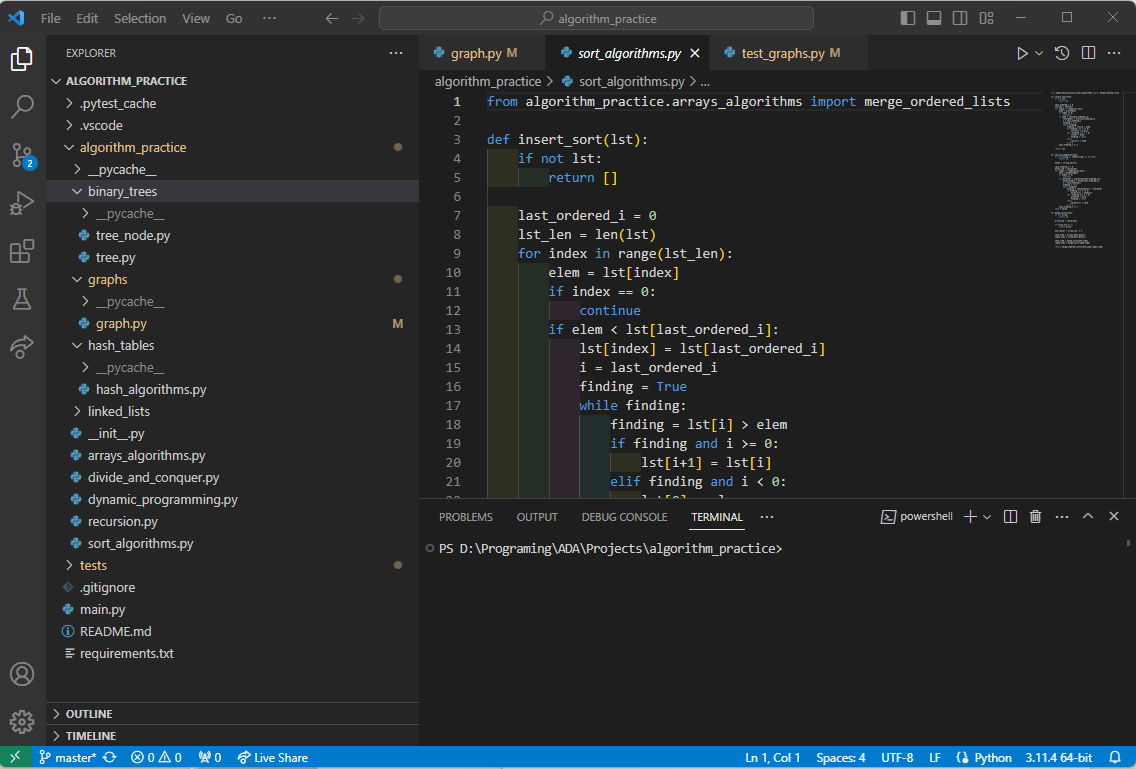Open the Selection menu
This screenshot has height=769, width=1136.
point(140,18)
